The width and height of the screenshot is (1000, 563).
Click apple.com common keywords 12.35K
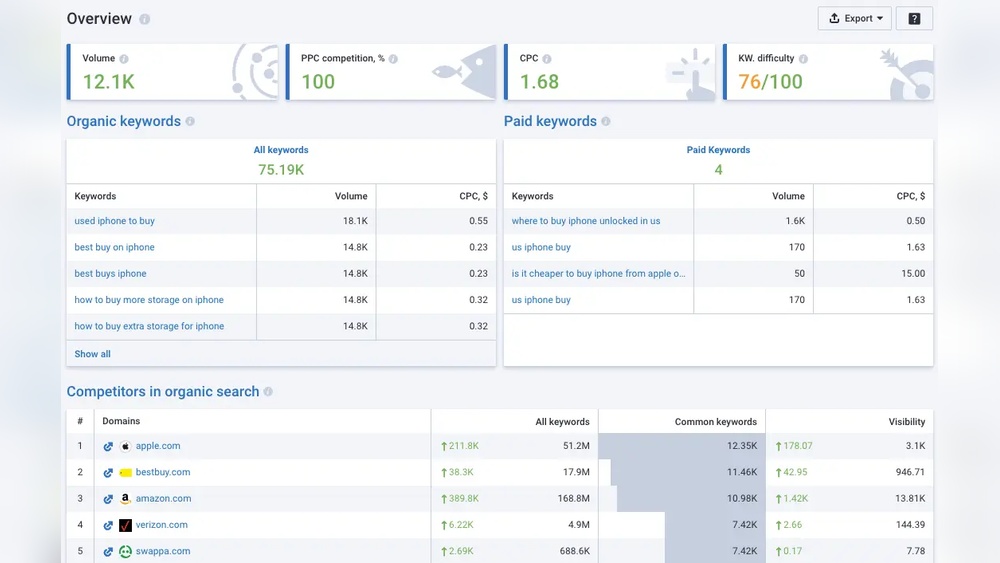(742, 446)
